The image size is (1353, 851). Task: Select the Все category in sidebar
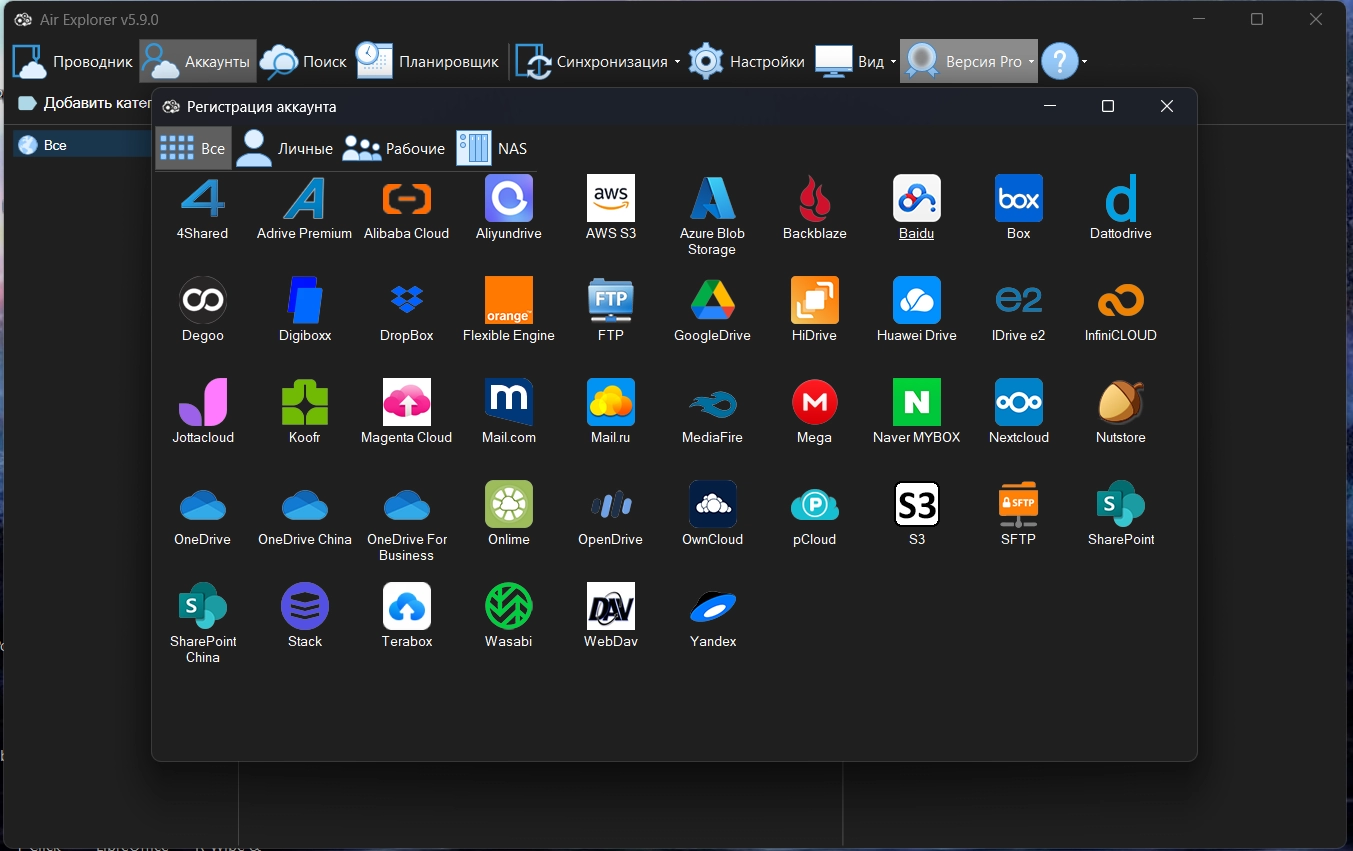pos(83,145)
